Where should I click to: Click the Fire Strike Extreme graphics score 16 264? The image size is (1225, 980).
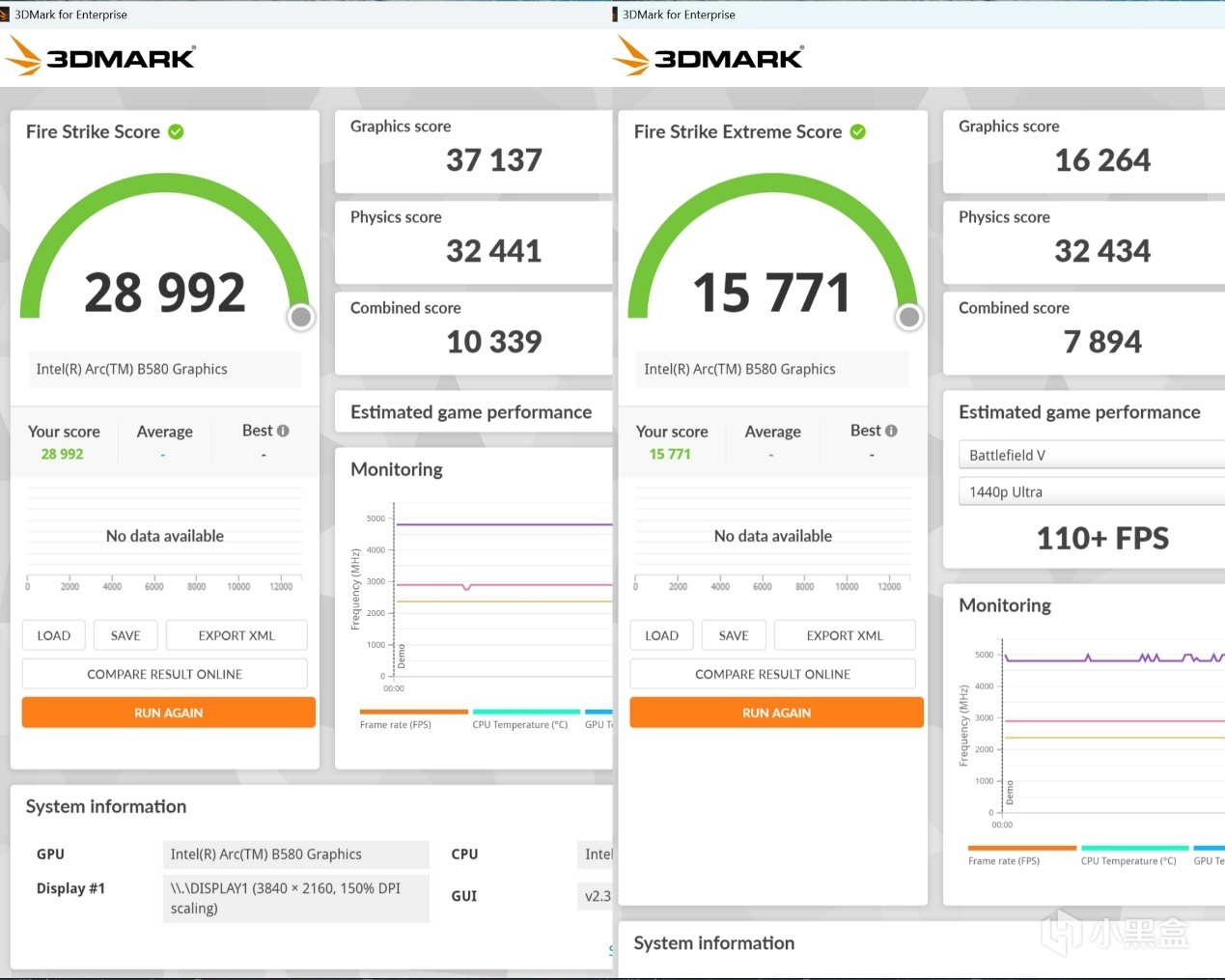pyautogui.click(x=1102, y=160)
